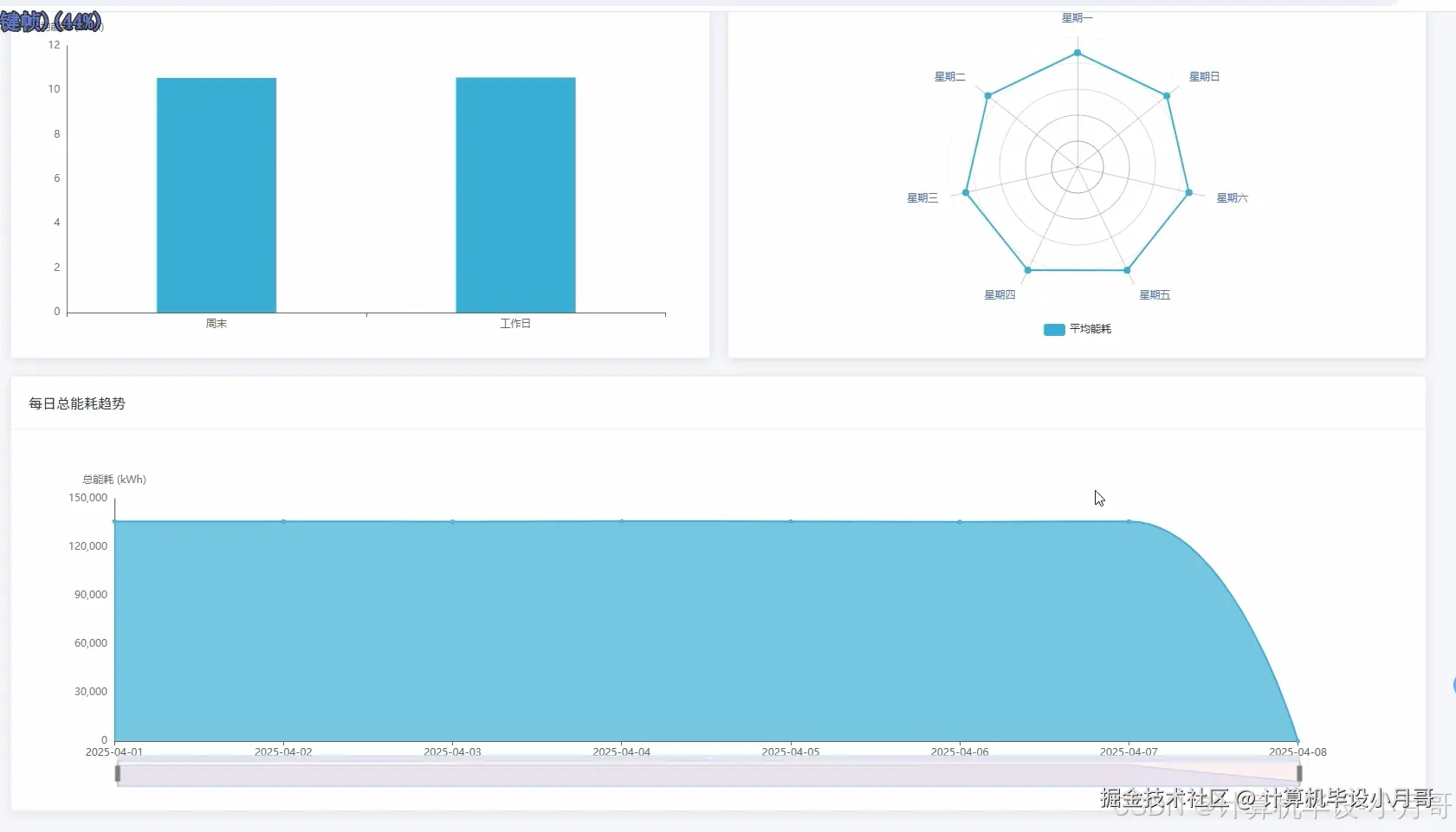Click the 星期五 radar data point
Viewport: 1456px width, 832px height.
pyautogui.click(x=1127, y=270)
